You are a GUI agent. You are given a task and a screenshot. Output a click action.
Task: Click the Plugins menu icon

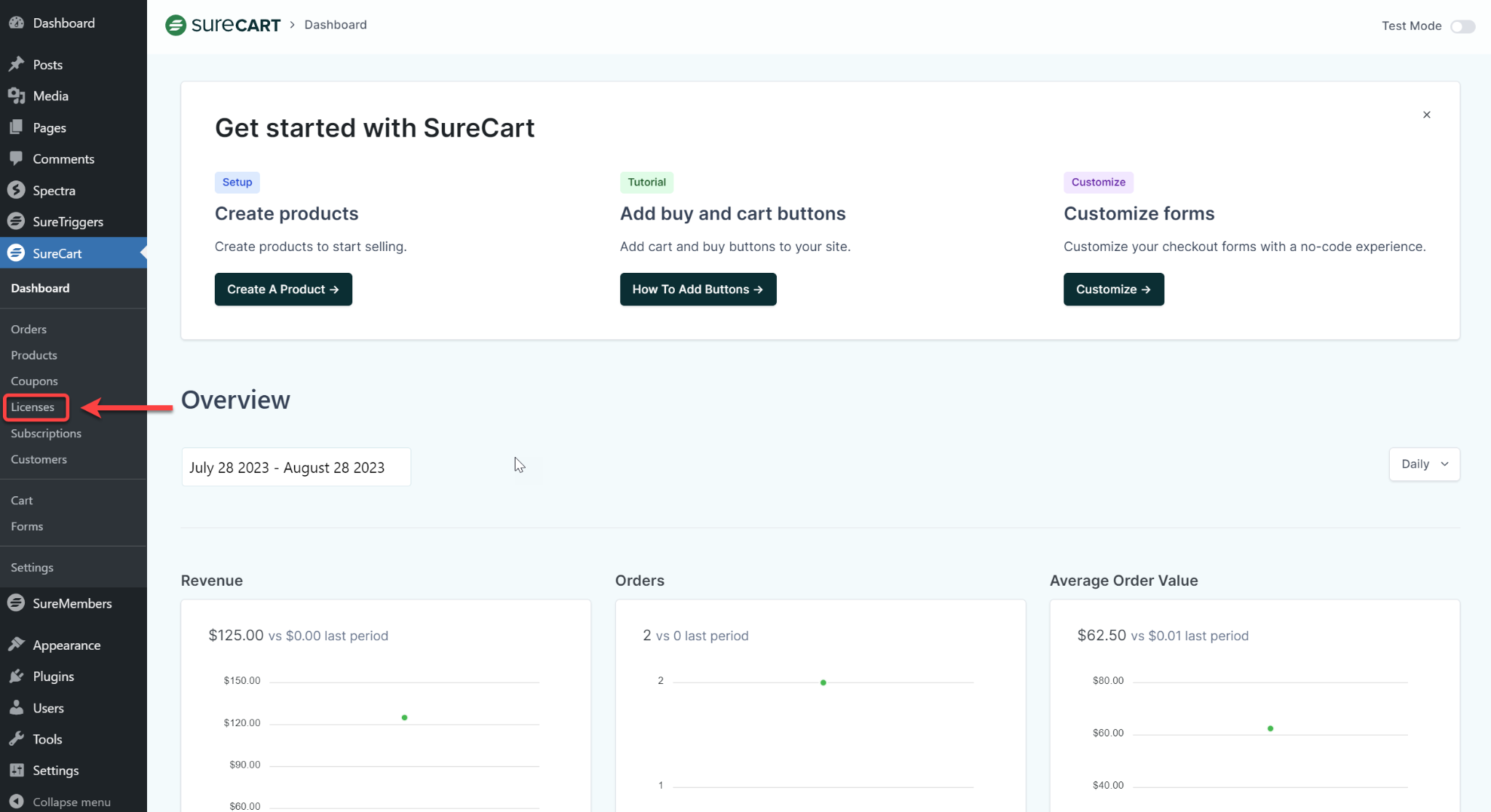16,675
